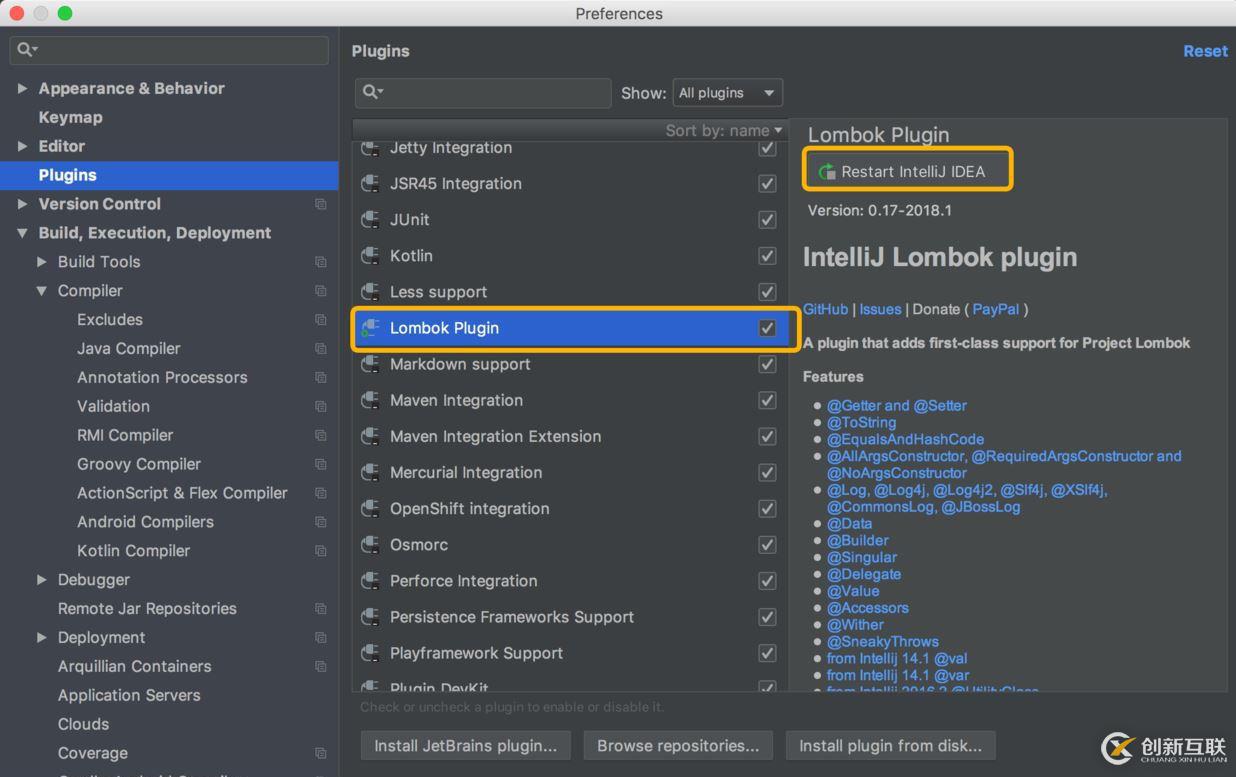Click the JUnit plugin icon

[371, 220]
